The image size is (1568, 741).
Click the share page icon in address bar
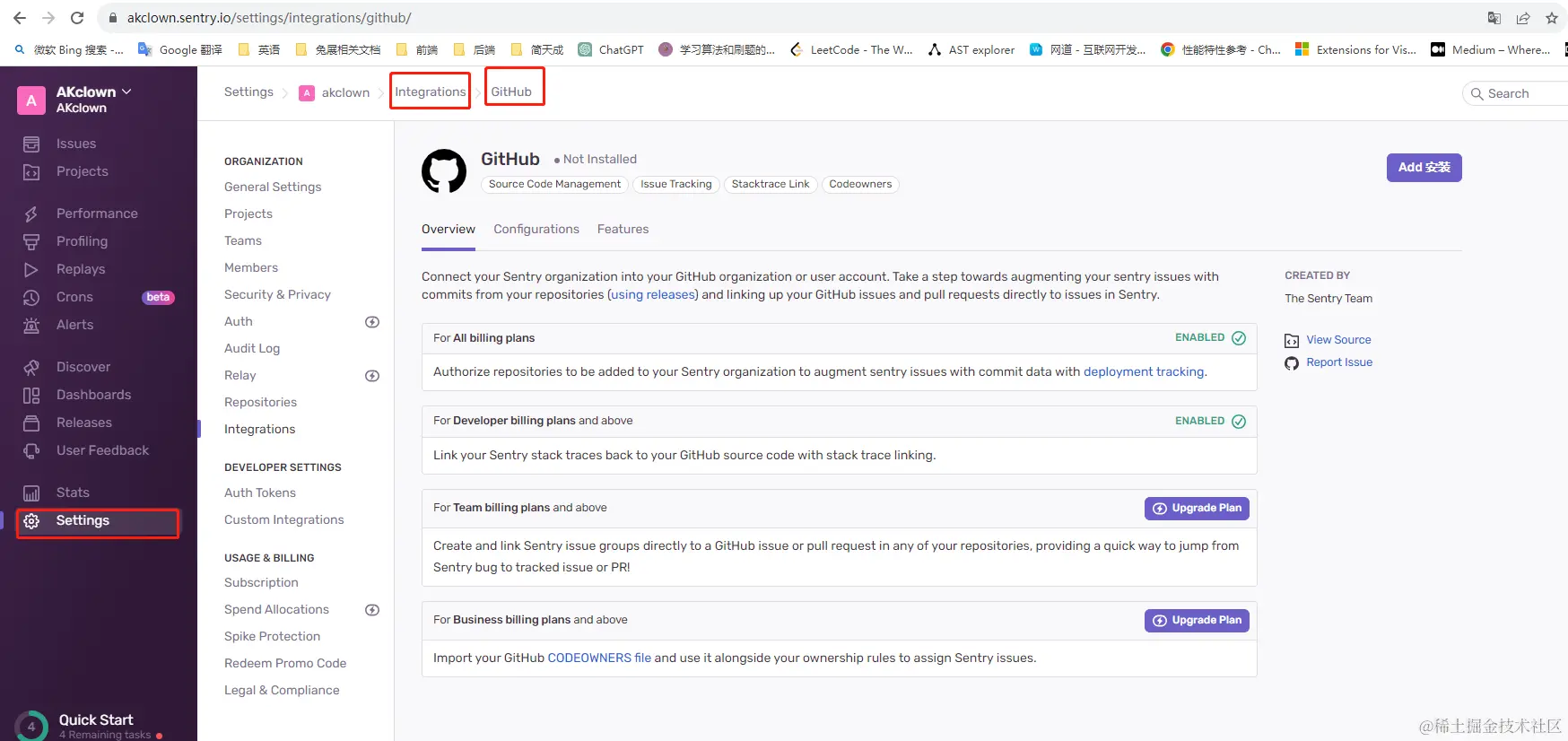point(1523,18)
